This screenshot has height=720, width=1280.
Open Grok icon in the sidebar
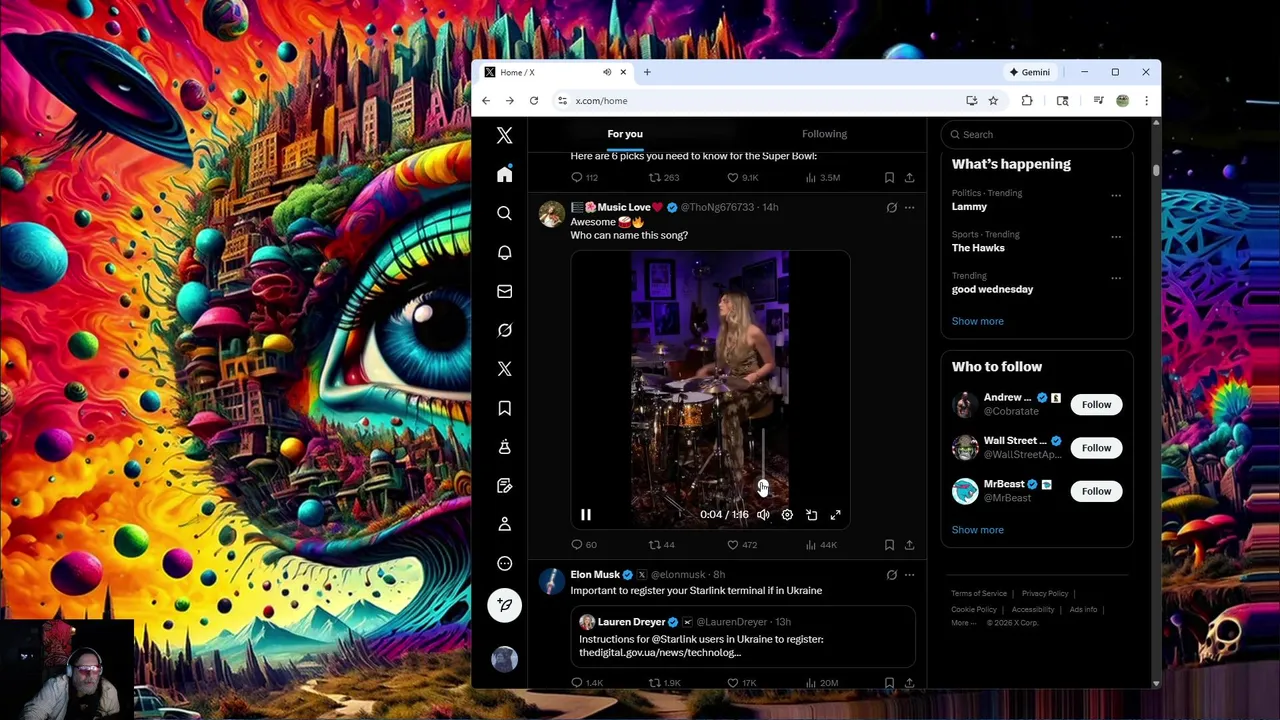pyautogui.click(x=504, y=330)
